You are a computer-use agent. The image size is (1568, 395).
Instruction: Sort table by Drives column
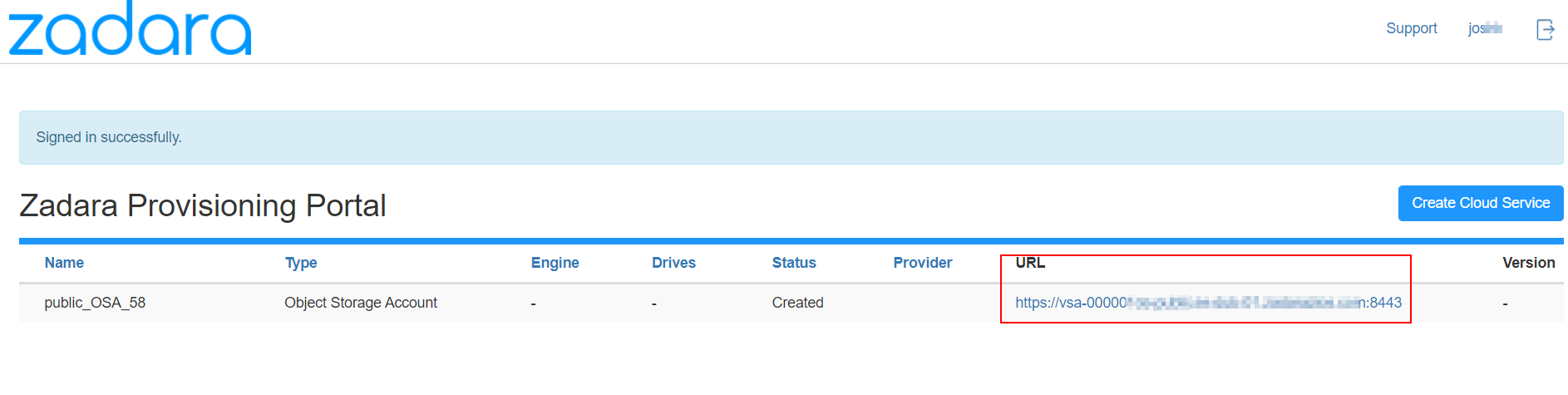click(673, 263)
